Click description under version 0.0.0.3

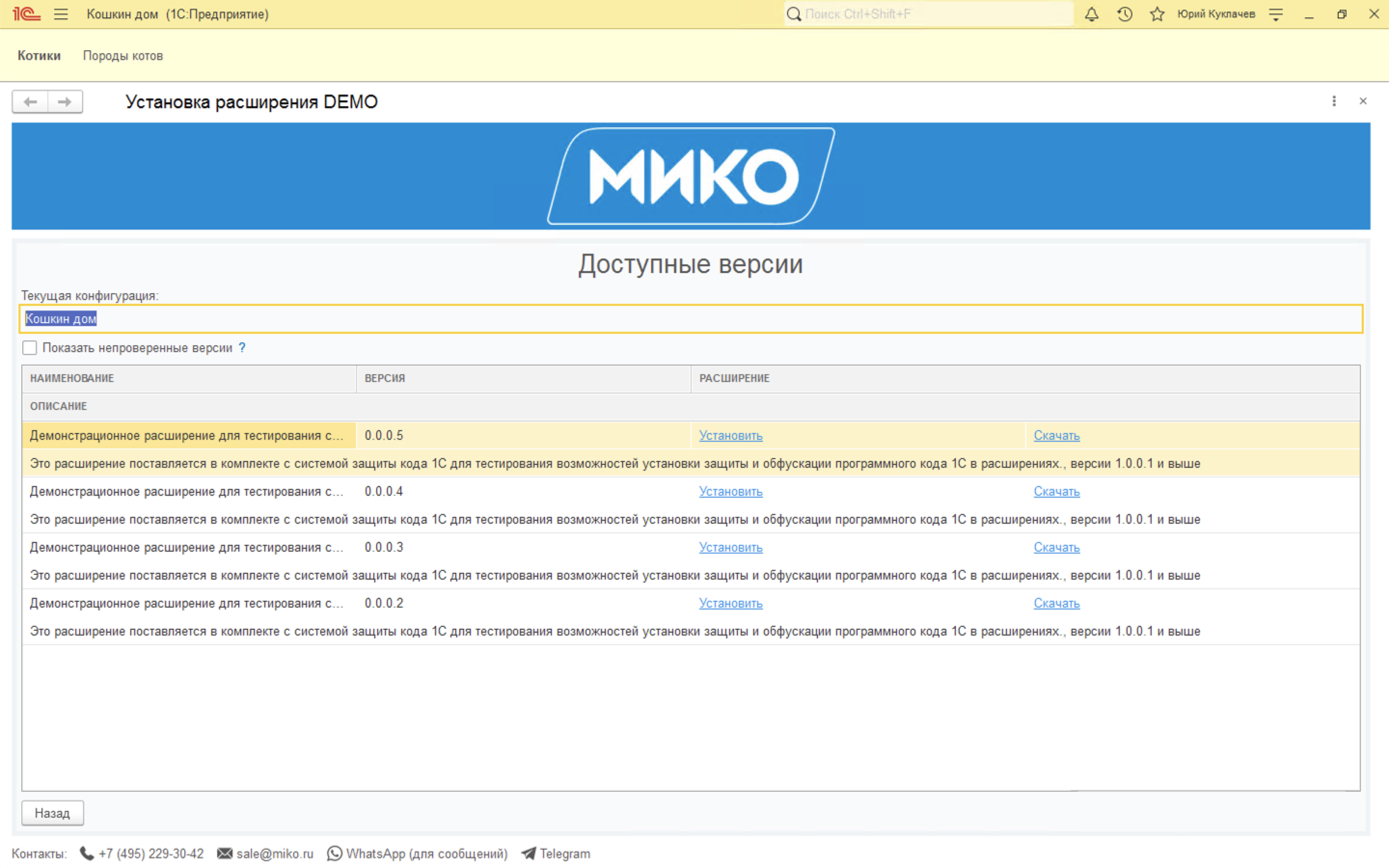pyautogui.click(x=691, y=575)
